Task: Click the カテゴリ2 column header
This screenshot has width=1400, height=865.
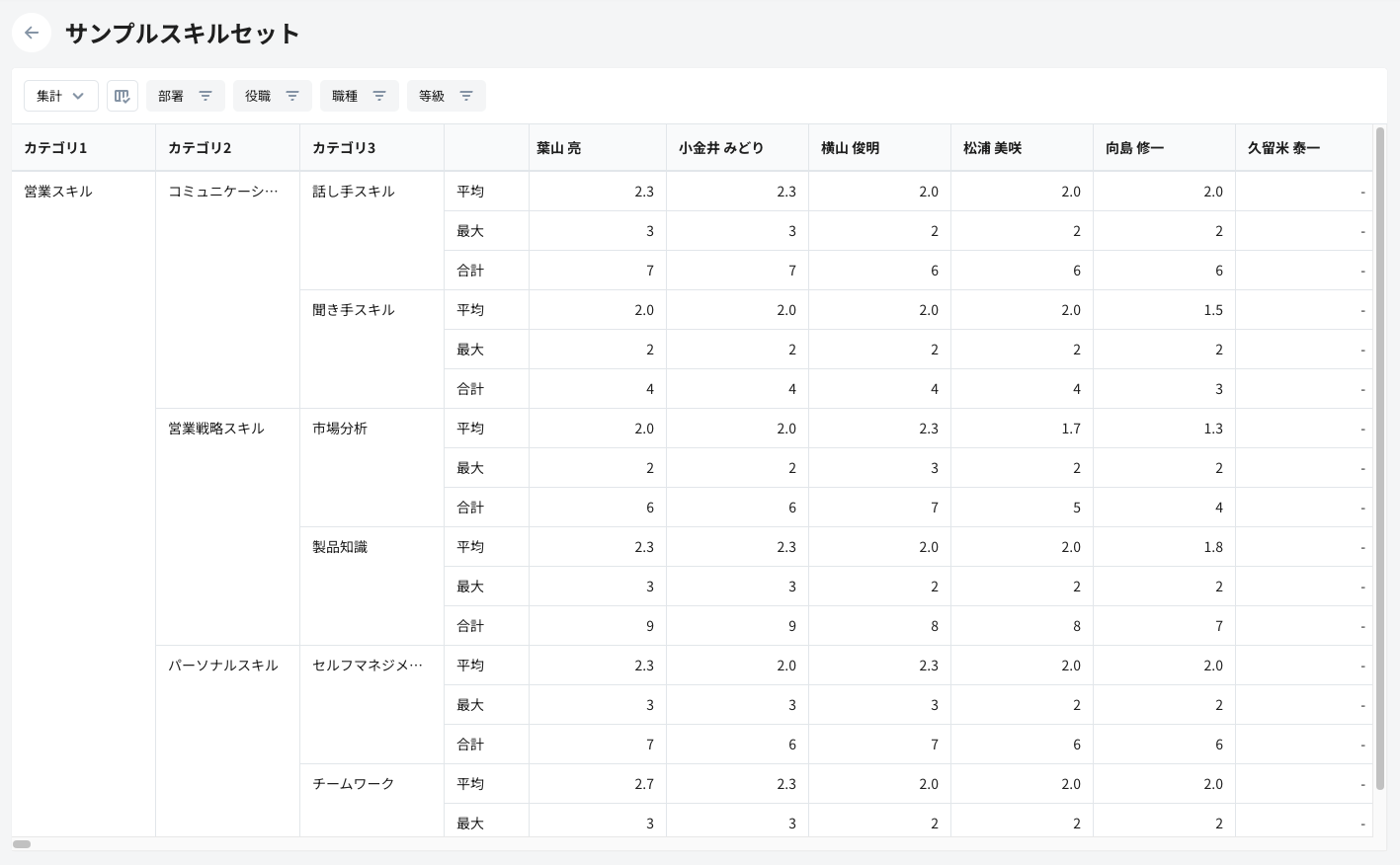Action: [200, 148]
